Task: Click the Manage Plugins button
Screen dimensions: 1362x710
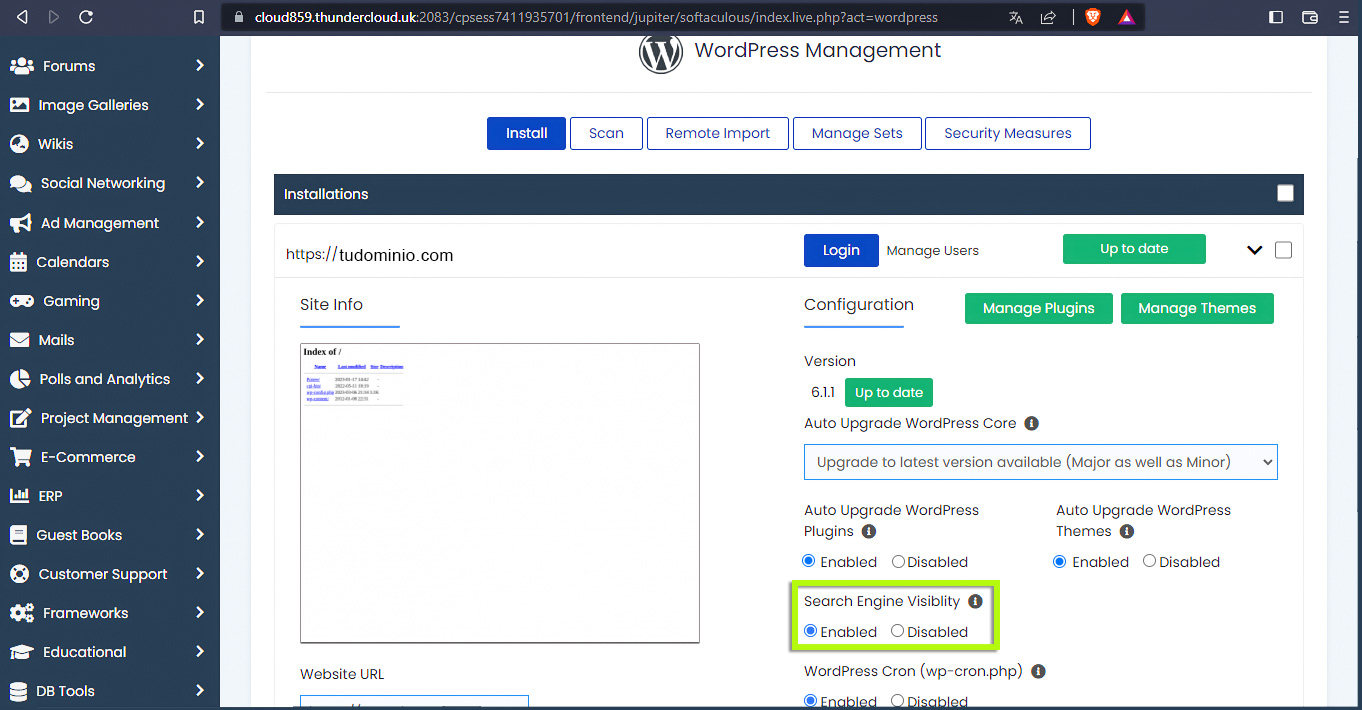Action: point(1039,308)
